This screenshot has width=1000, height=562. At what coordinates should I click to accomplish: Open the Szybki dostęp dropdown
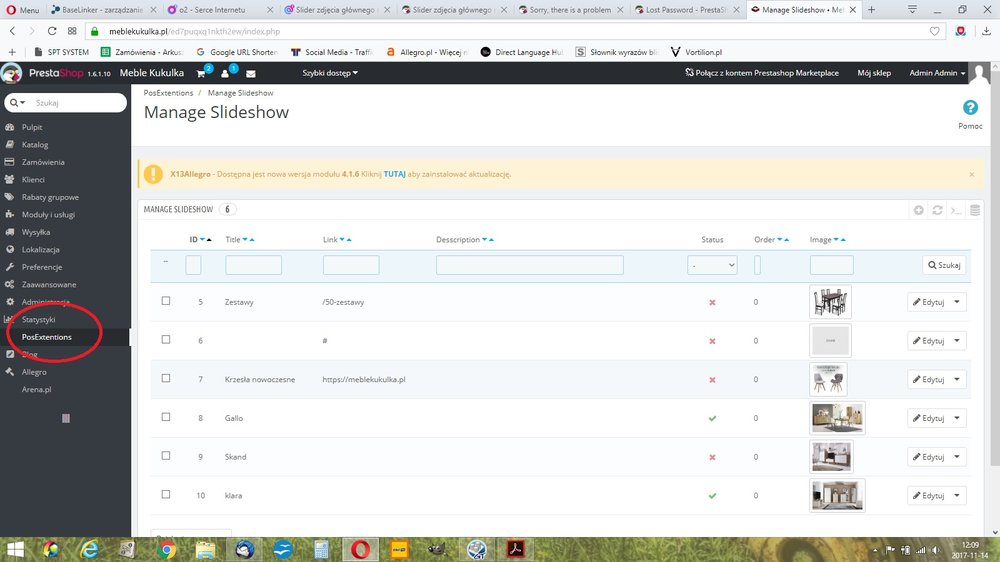click(330, 73)
